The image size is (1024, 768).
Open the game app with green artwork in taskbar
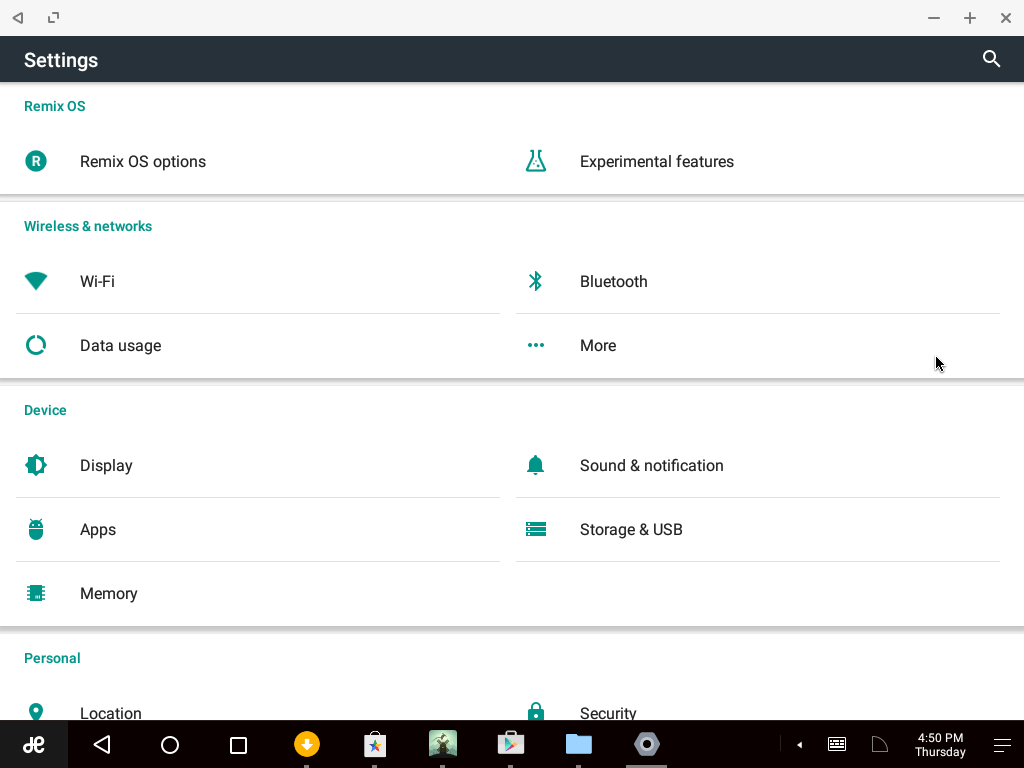(x=443, y=744)
